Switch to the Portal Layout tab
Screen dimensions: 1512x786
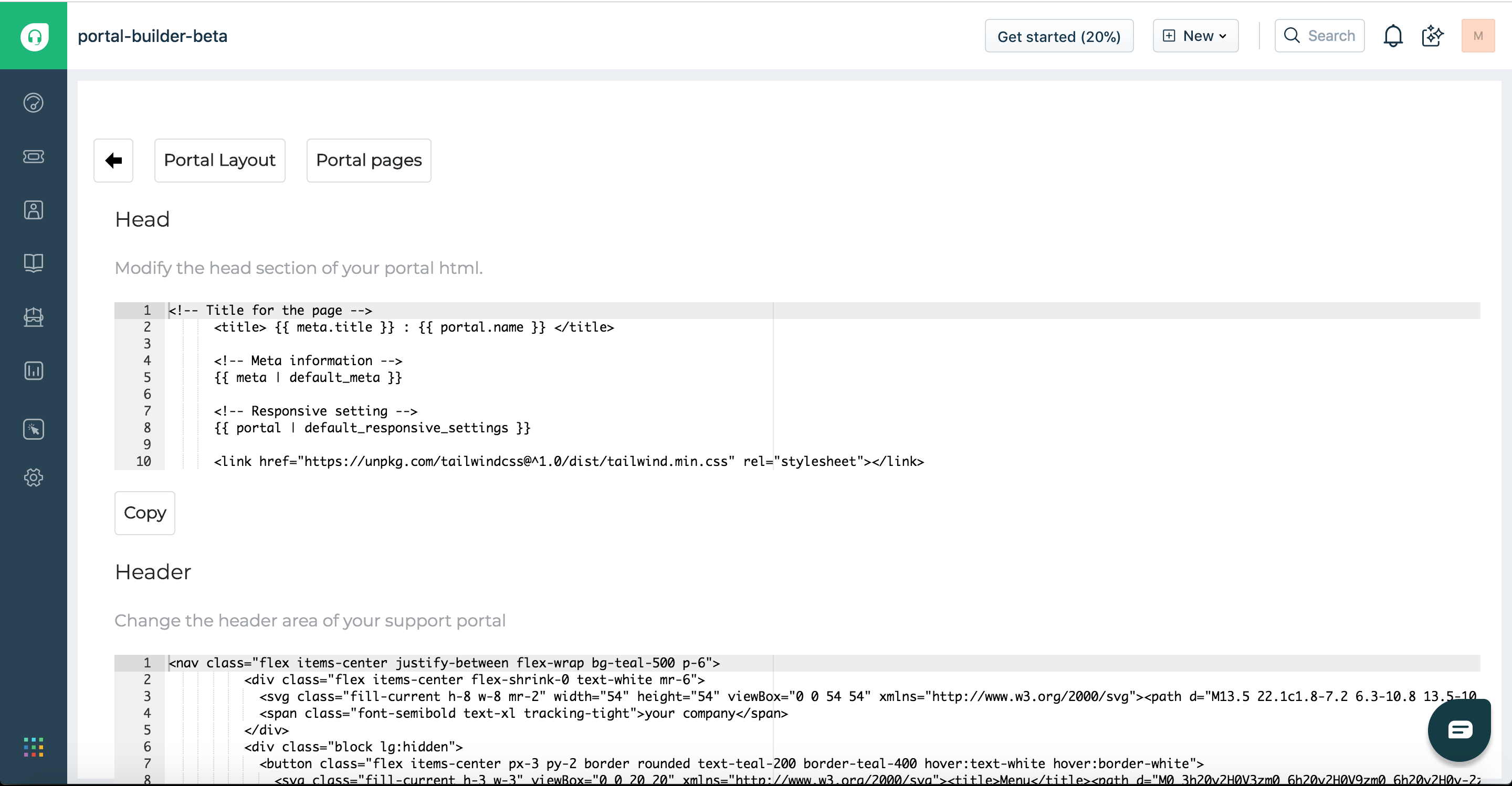219,160
